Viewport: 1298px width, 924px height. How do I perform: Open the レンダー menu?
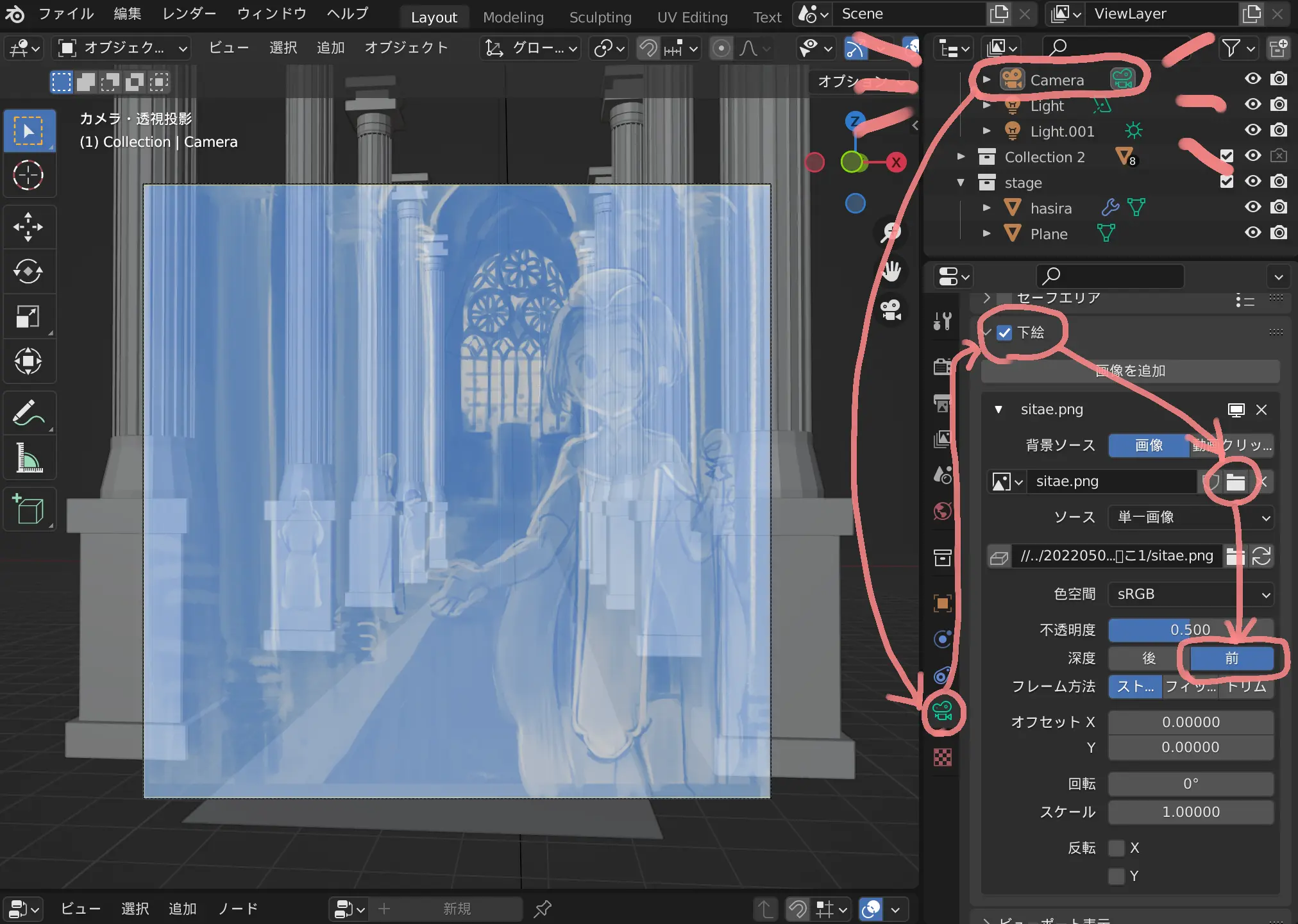coord(189,13)
